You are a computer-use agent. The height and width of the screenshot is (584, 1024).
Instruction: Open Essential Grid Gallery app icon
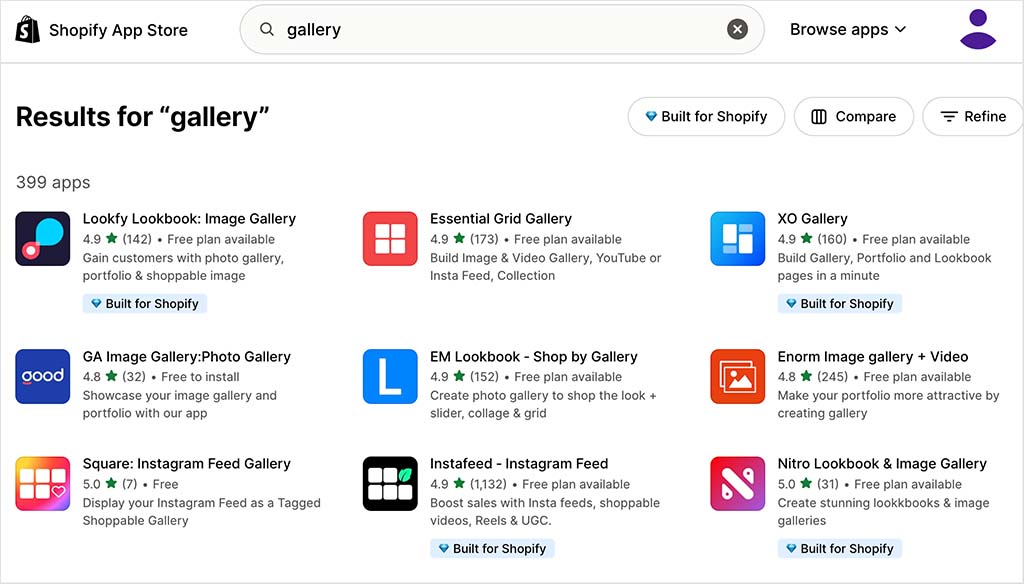click(390, 239)
